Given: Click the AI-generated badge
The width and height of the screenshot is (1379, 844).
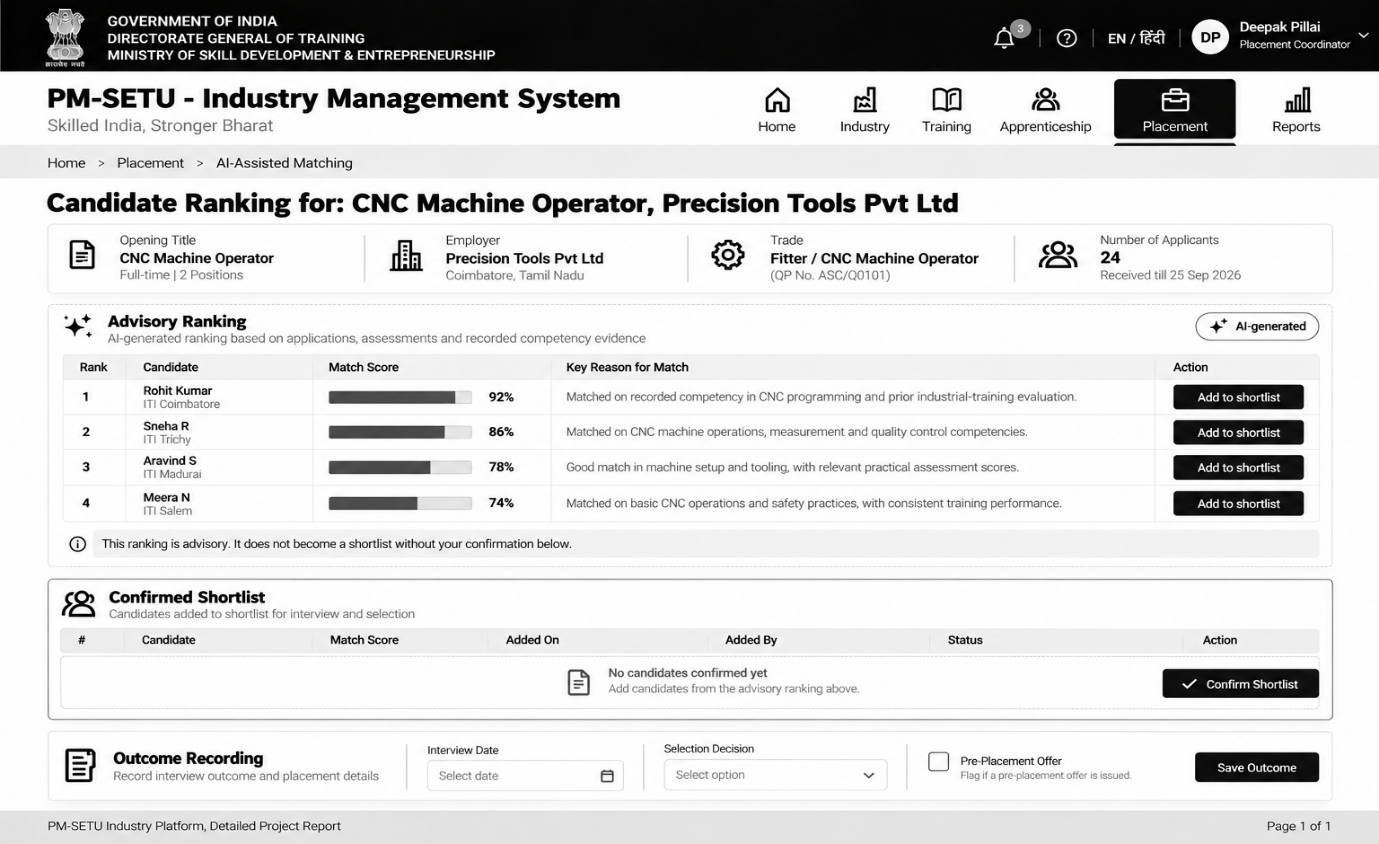Looking at the screenshot, I should [1257, 326].
